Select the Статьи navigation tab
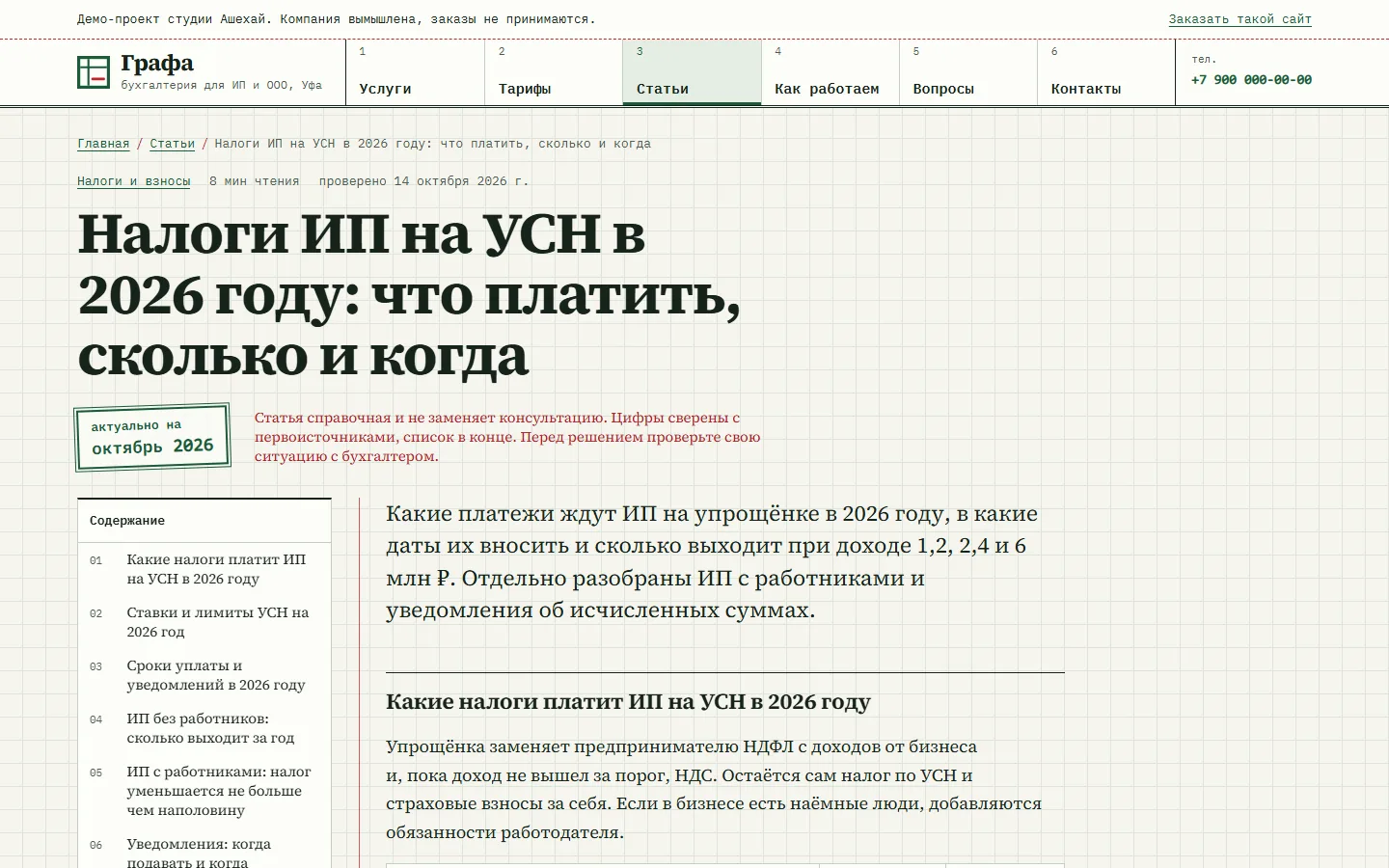This screenshot has height=868, width=1389. click(692, 72)
